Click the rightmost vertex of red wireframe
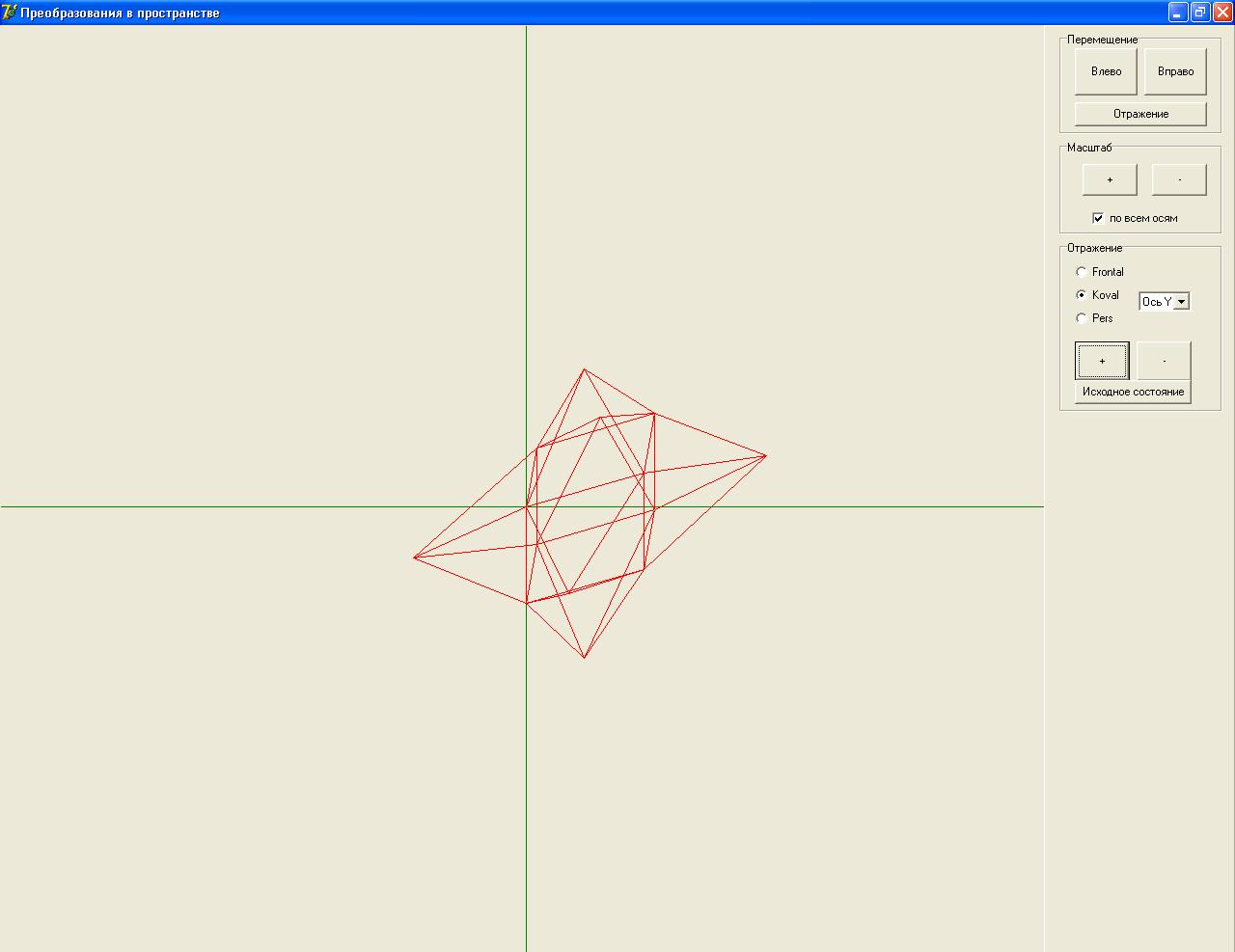The height and width of the screenshot is (952, 1235). (765, 455)
